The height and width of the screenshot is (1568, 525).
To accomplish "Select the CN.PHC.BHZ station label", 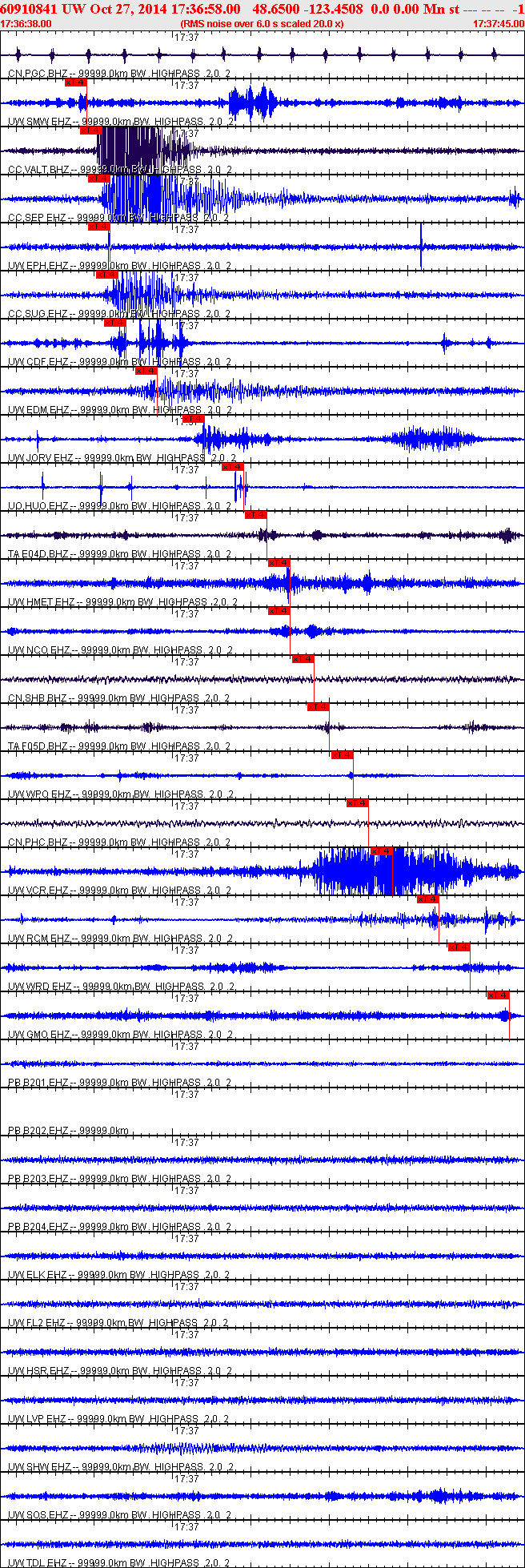I will click(38, 842).
